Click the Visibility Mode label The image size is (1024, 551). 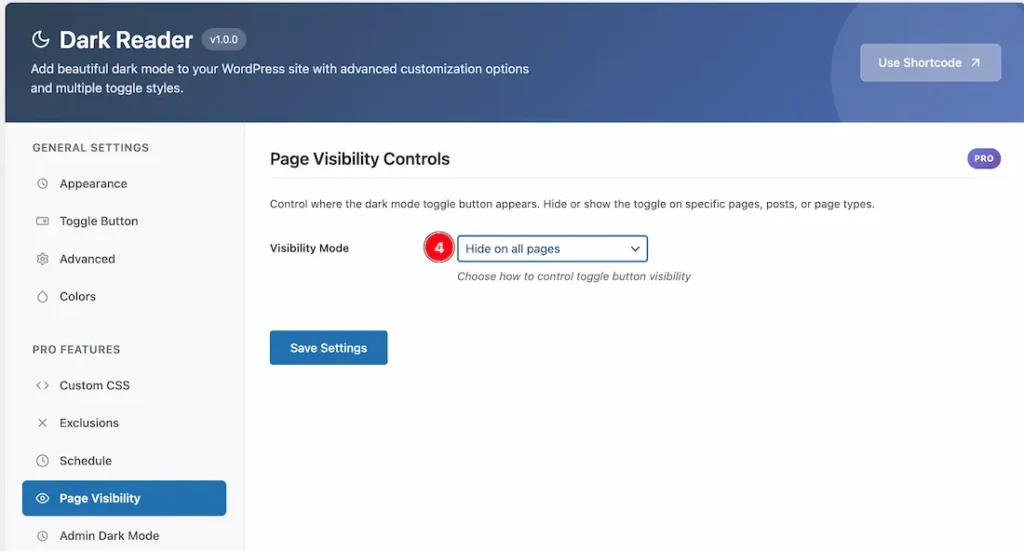pos(309,248)
